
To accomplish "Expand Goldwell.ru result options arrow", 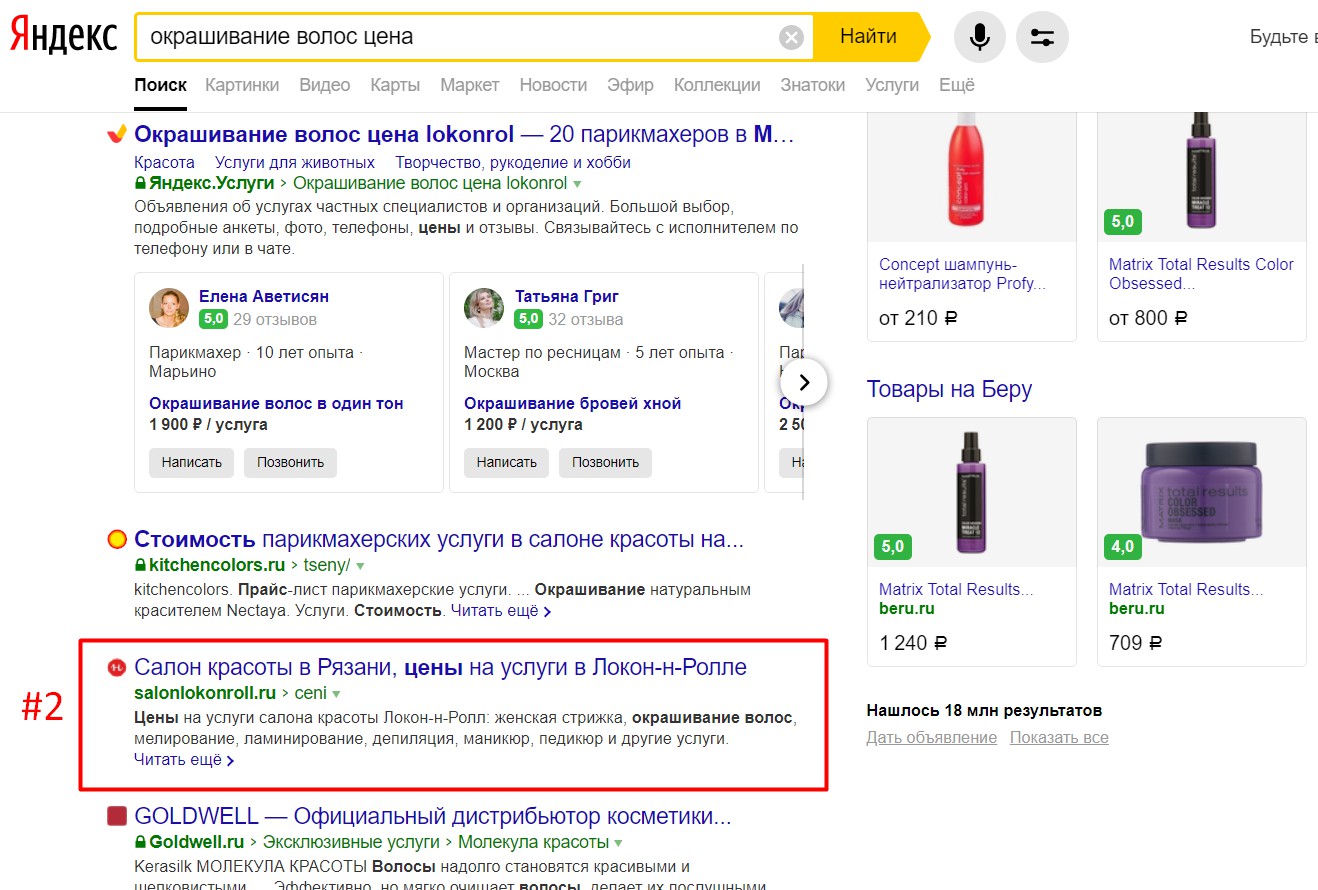I will (x=619, y=842).
